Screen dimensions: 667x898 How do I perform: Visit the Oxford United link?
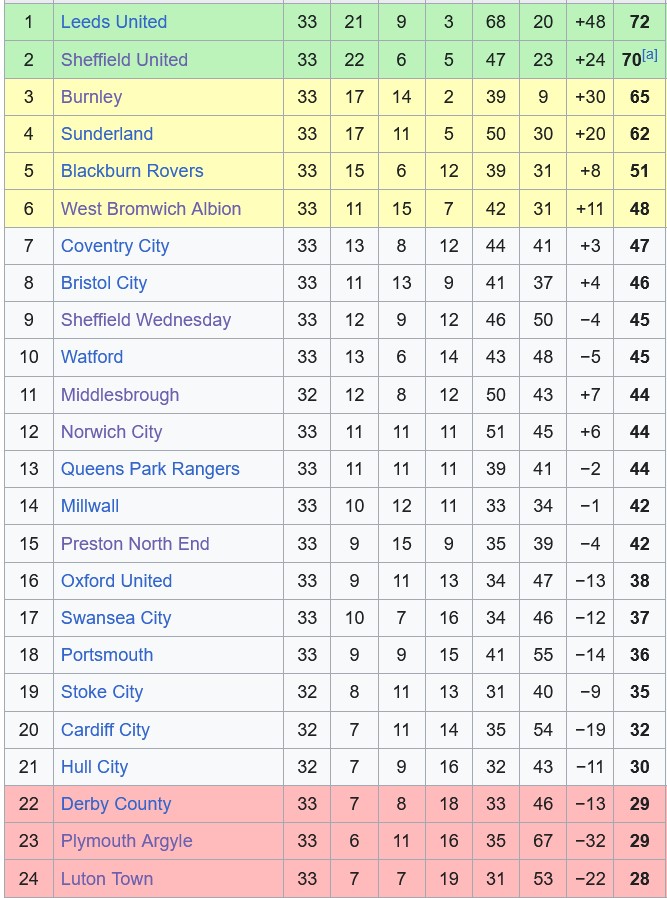point(116,581)
